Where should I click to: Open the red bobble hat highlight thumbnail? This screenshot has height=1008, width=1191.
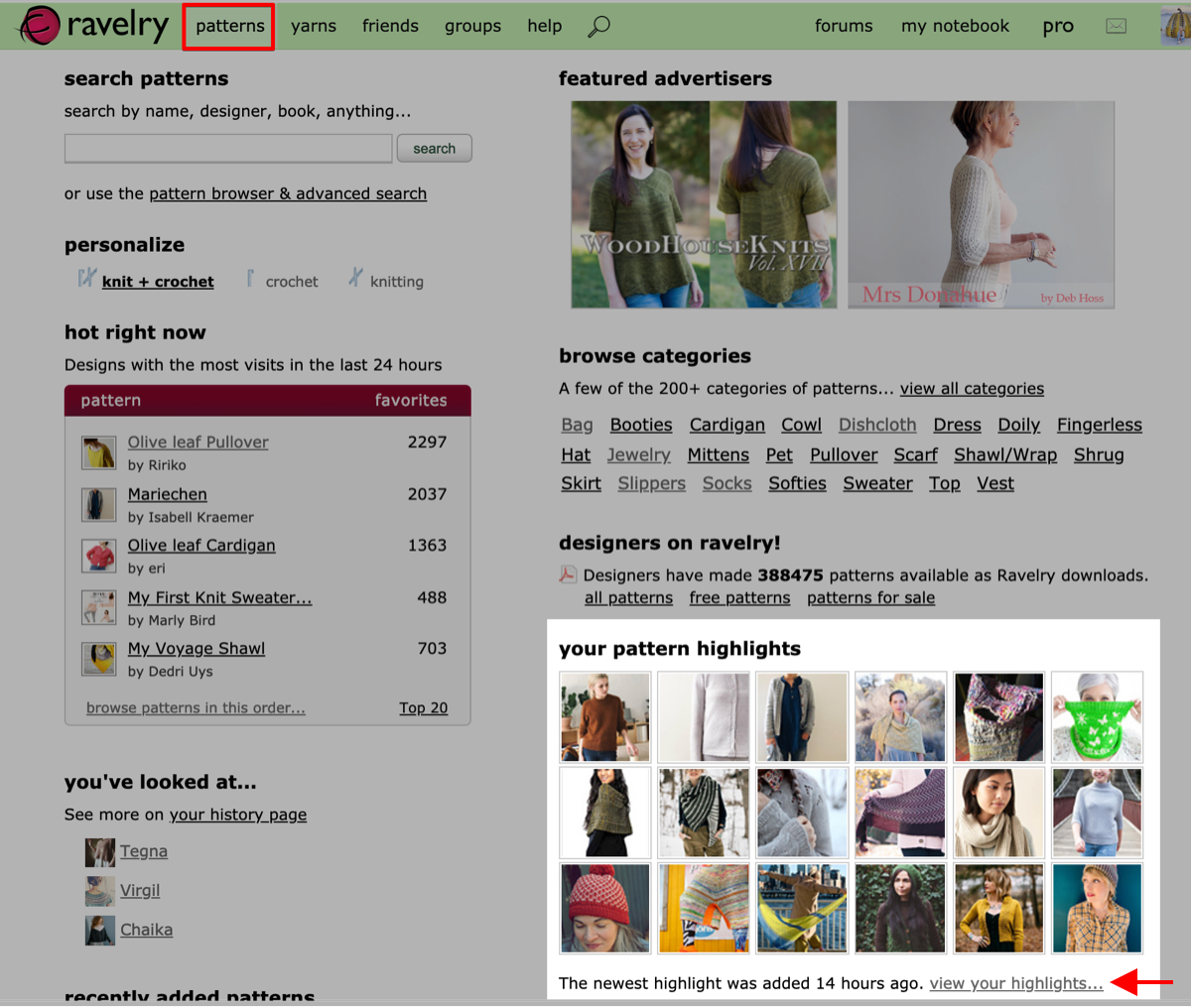604,908
